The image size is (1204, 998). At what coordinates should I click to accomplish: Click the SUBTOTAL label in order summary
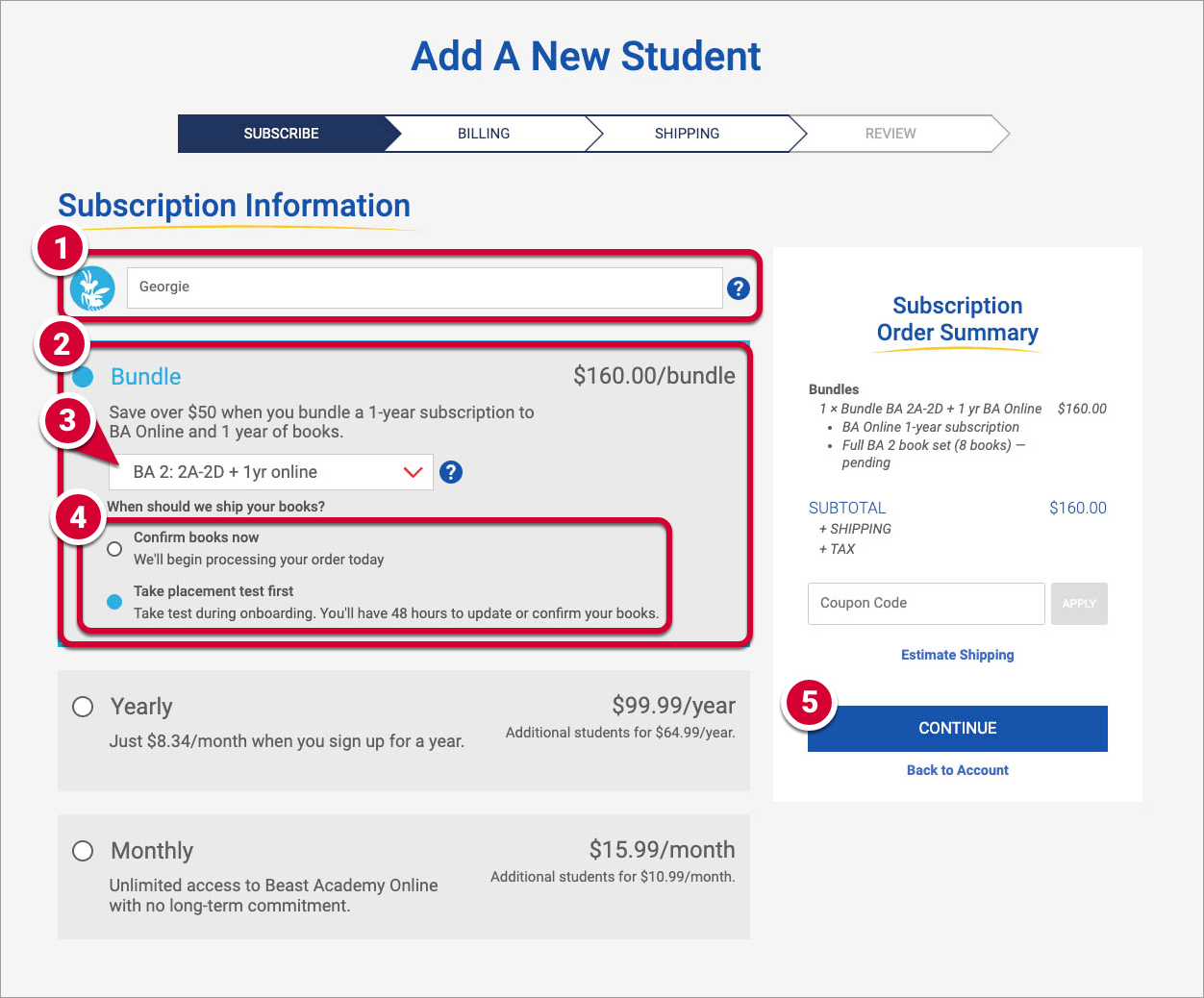point(847,508)
